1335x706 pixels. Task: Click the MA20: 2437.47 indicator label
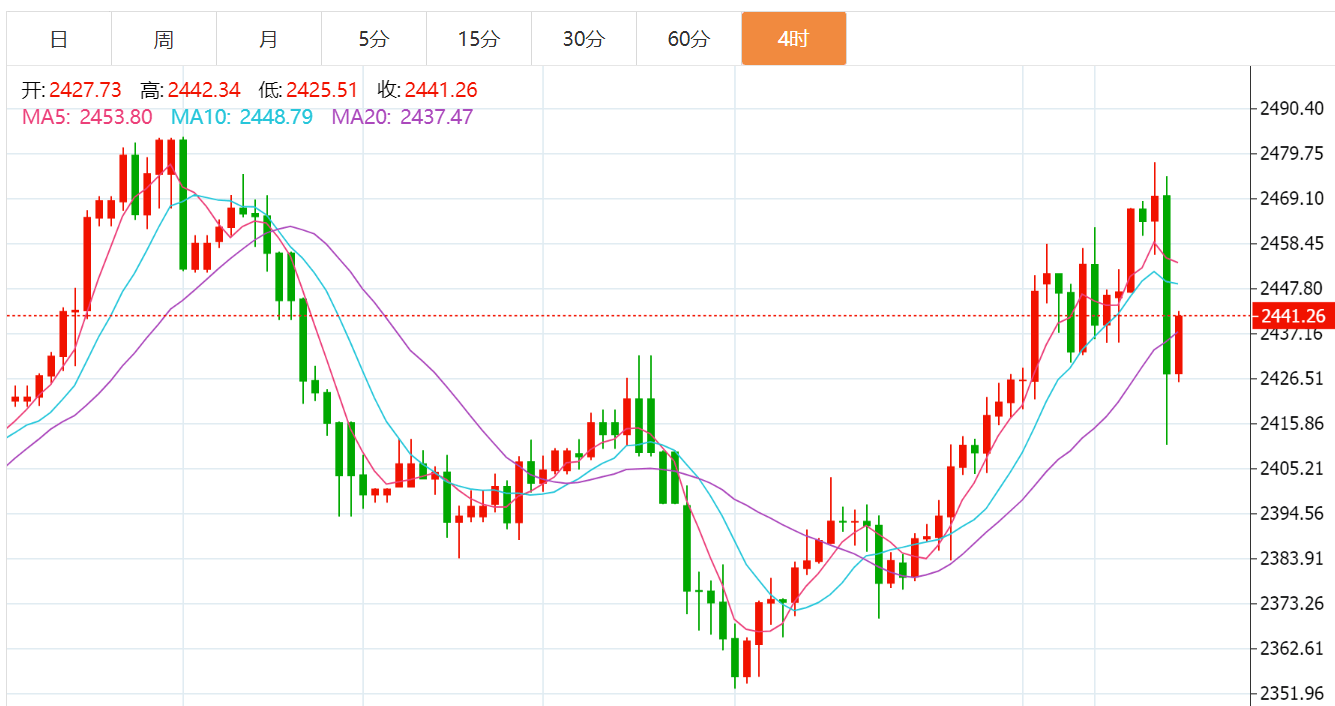coord(402,117)
